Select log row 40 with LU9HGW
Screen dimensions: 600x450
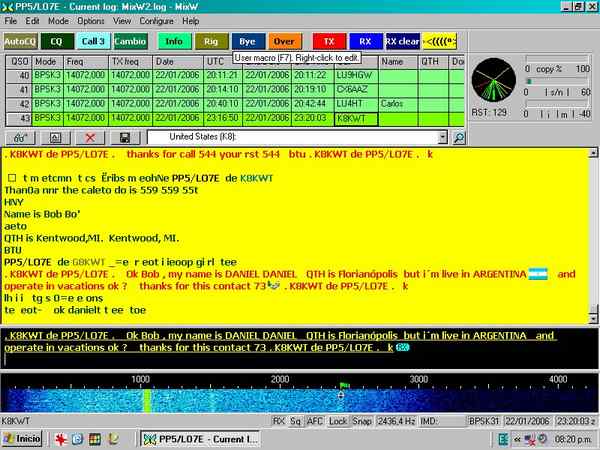235,75
